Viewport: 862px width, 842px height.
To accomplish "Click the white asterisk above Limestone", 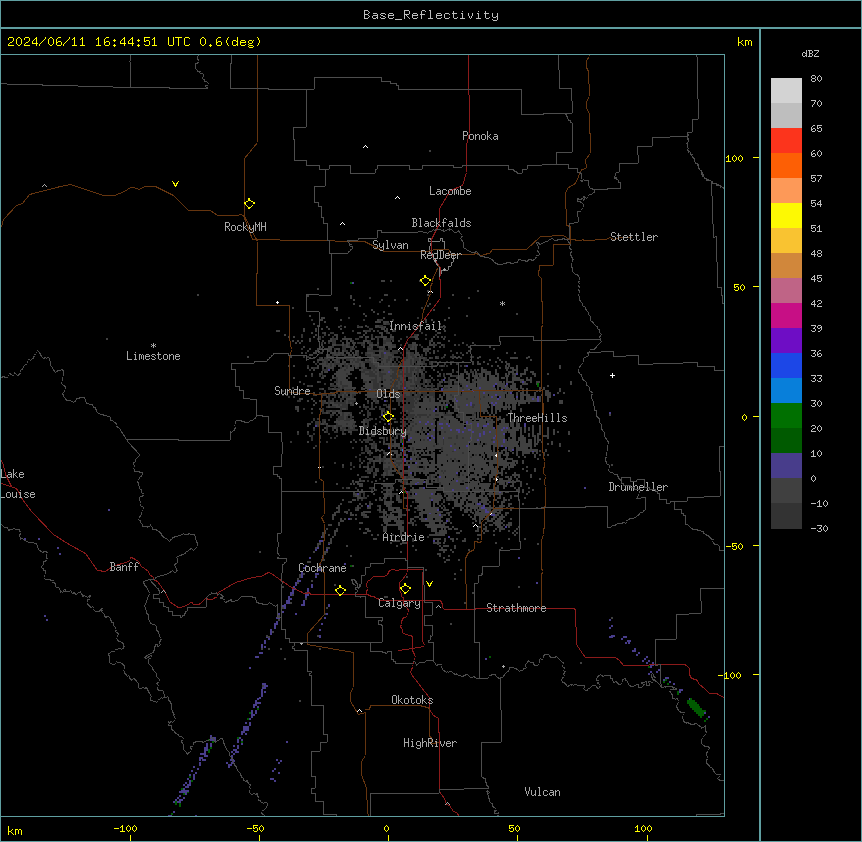I will coord(153,346).
